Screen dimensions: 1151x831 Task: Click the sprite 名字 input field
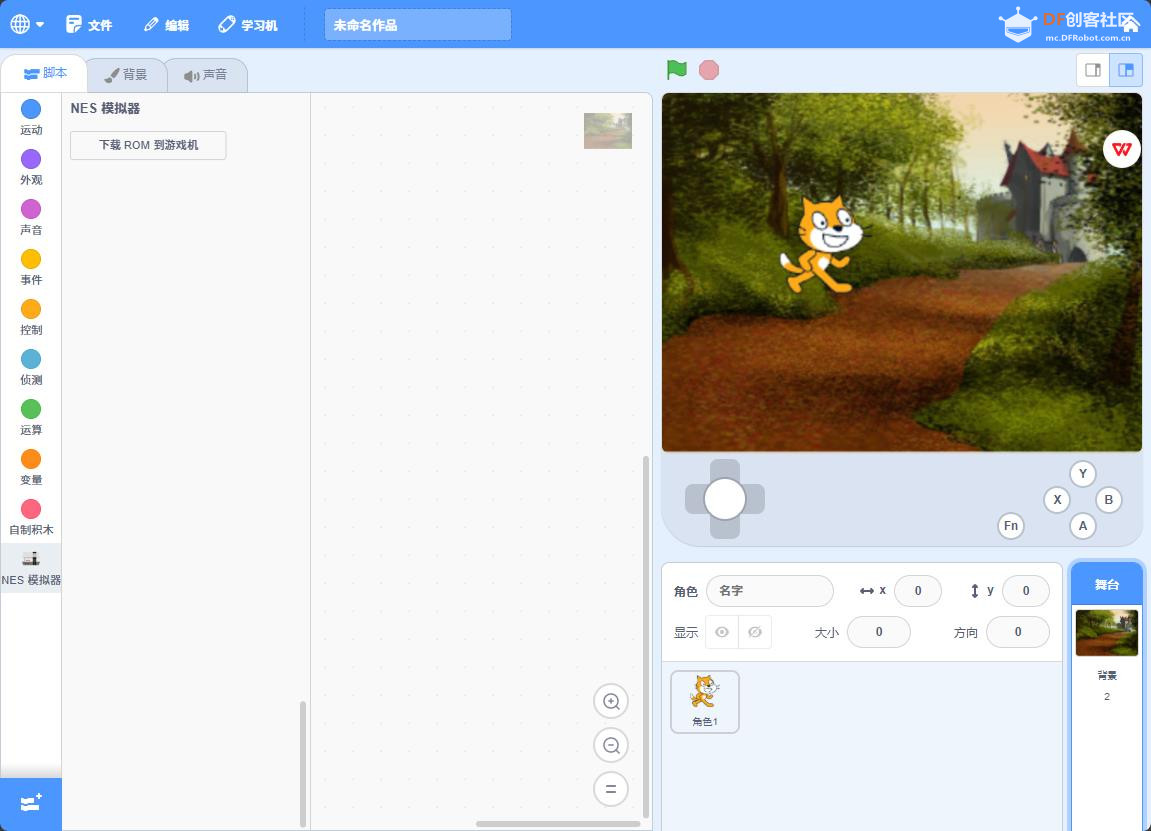(770, 591)
